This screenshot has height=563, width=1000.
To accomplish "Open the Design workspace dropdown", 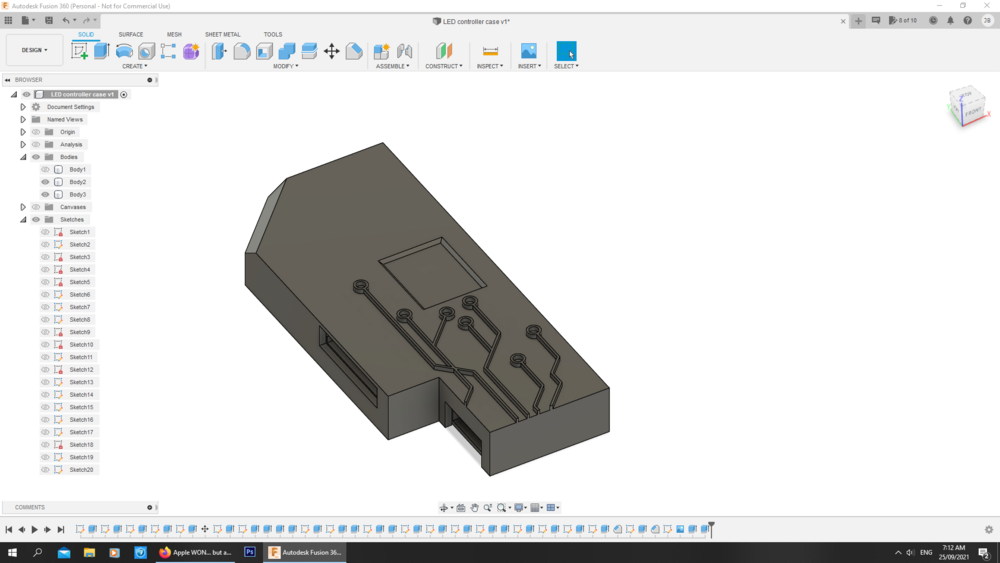I will (x=34, y=50).
